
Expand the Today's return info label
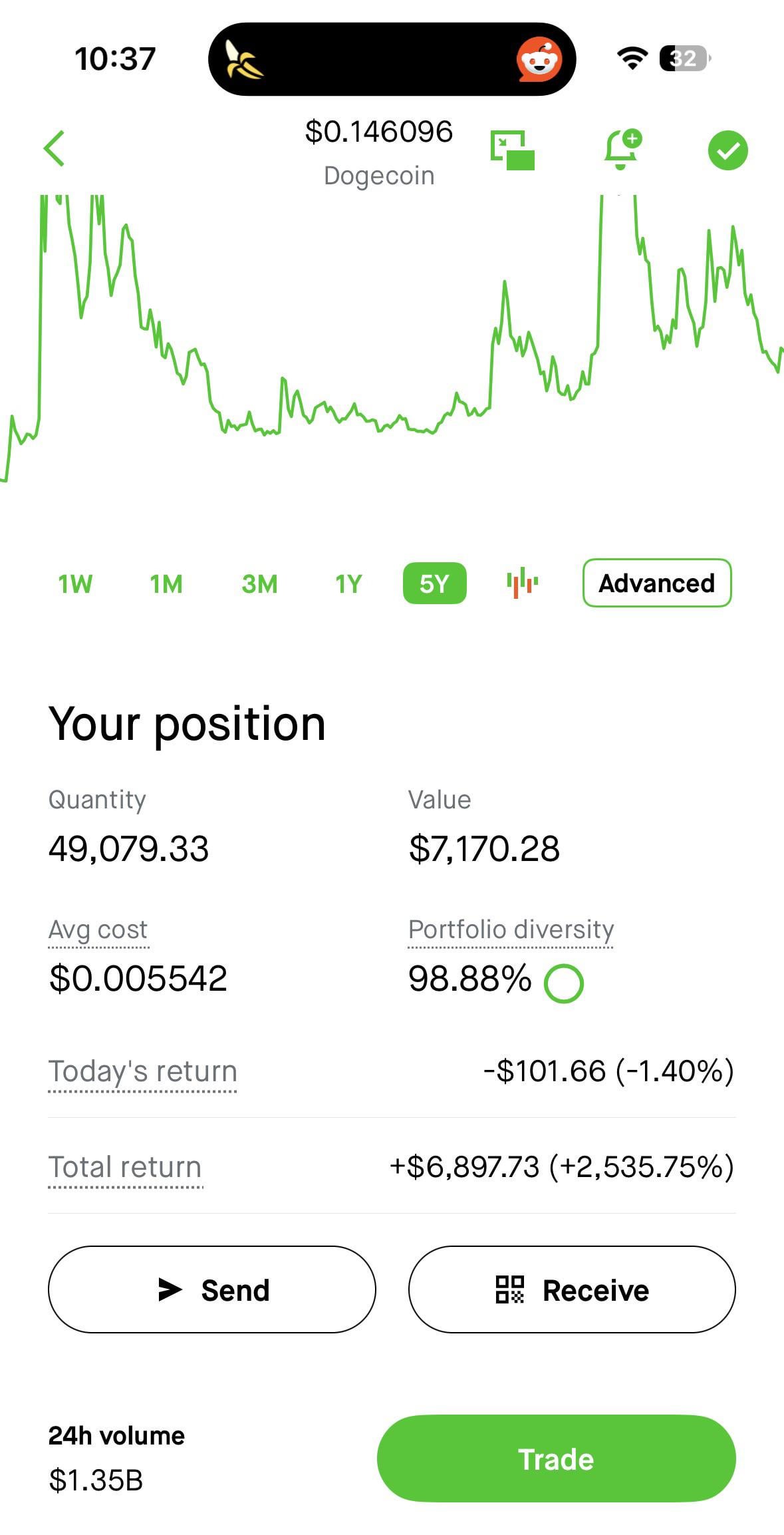142,1071
